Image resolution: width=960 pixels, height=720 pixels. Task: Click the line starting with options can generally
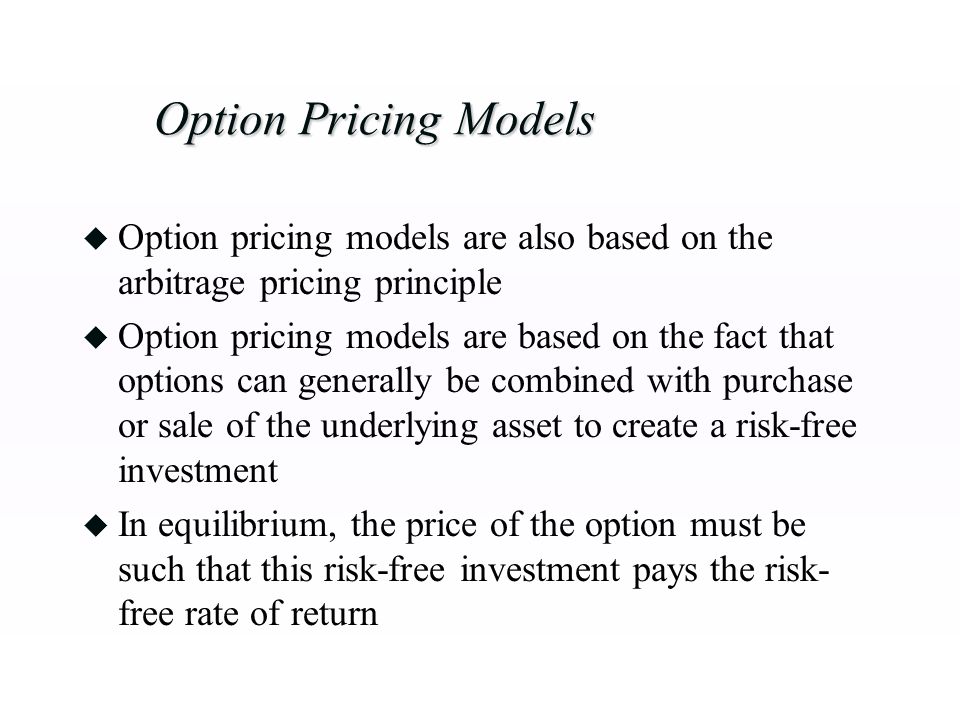coord(486,382)
